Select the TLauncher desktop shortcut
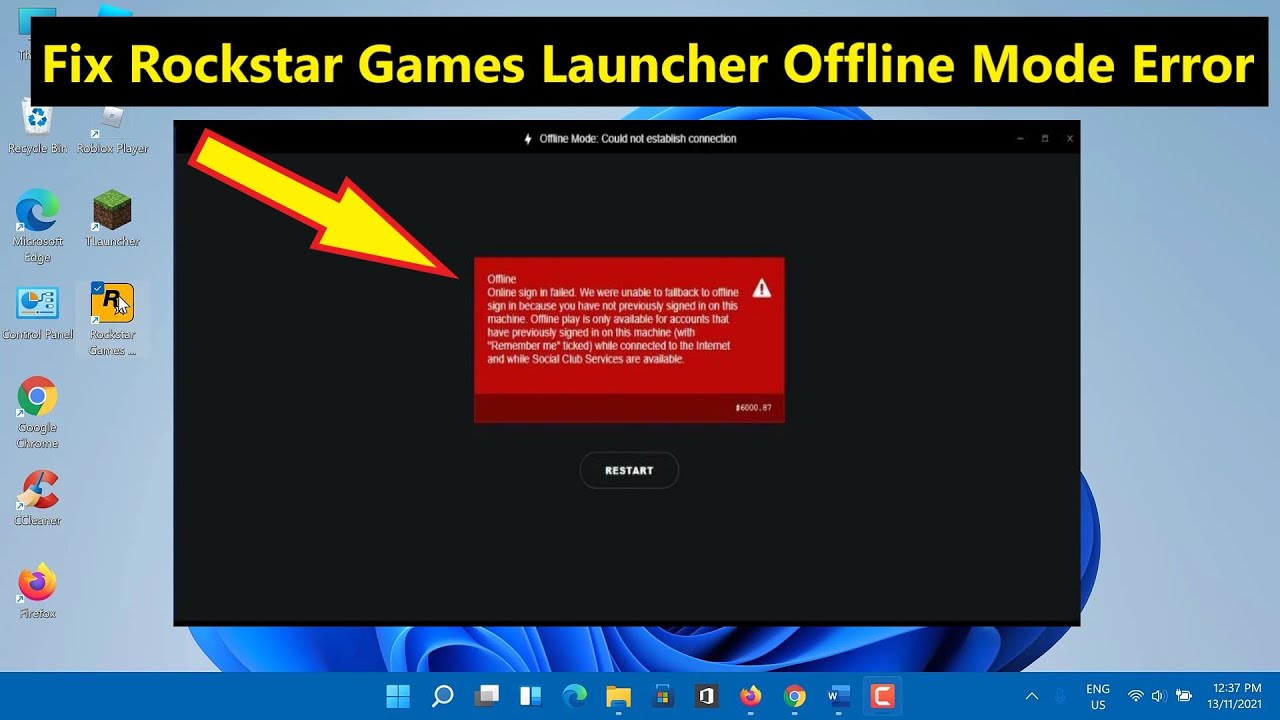 [x=112, y=219]
